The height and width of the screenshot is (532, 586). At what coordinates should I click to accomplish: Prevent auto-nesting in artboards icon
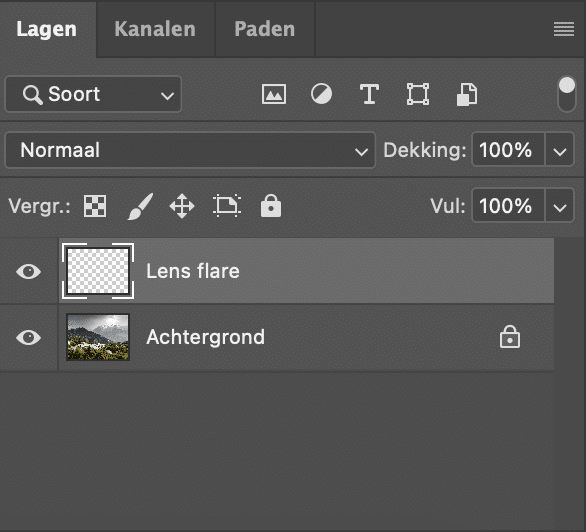227,205
